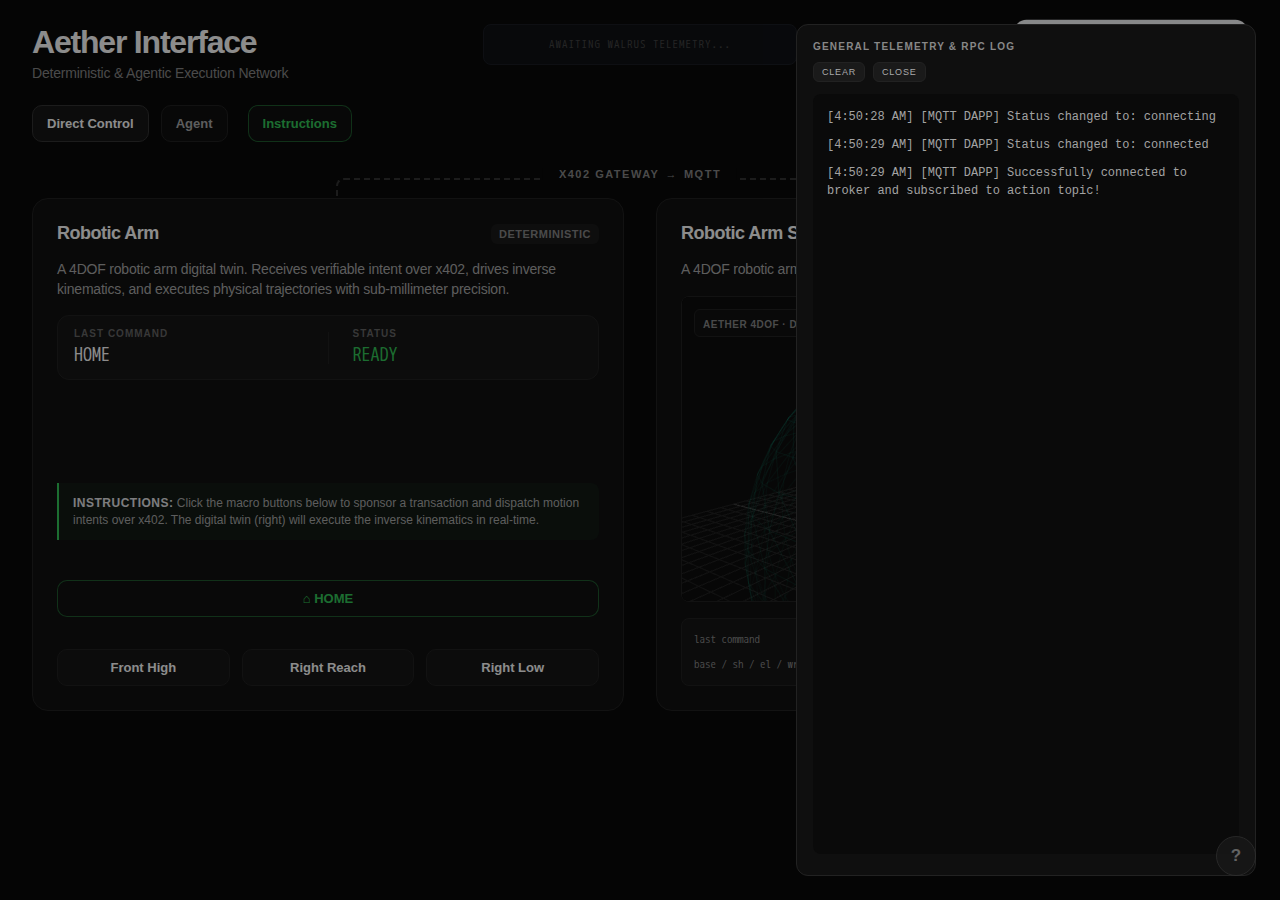This screenshot has width=1280, height=900.
Task: Click the green READY status value
Action: pyautogui.click(x=375, y=355)
